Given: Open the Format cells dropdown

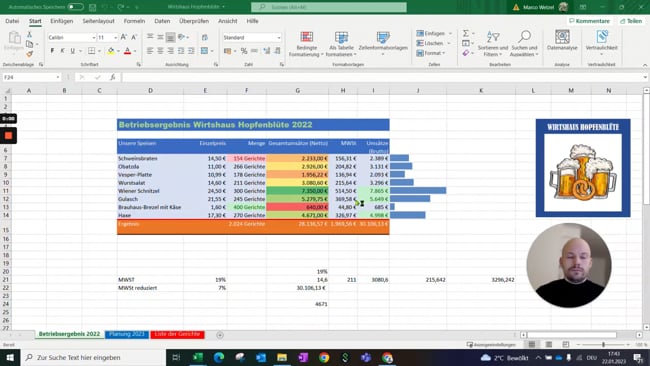Looking at the screenshot, I should (x=444, y=53).
